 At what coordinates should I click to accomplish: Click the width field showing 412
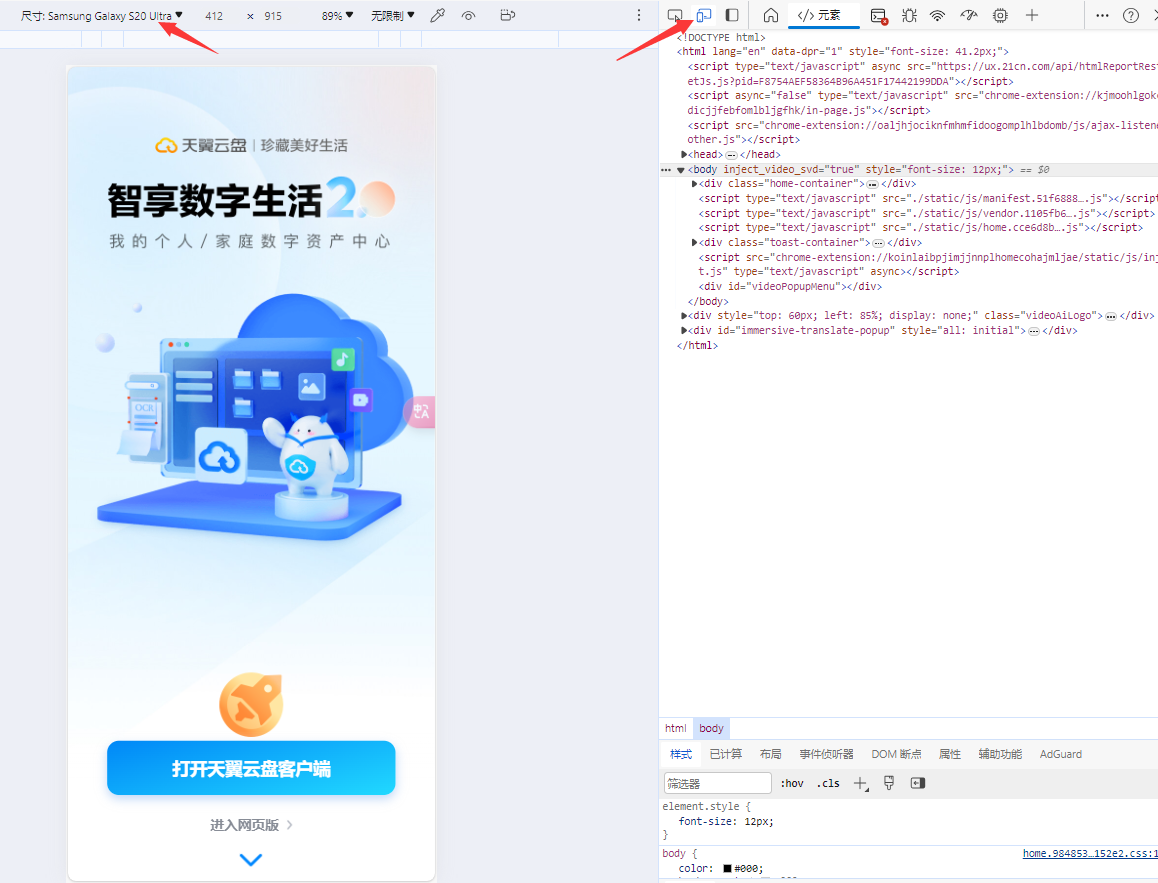(x=214, y=16)
